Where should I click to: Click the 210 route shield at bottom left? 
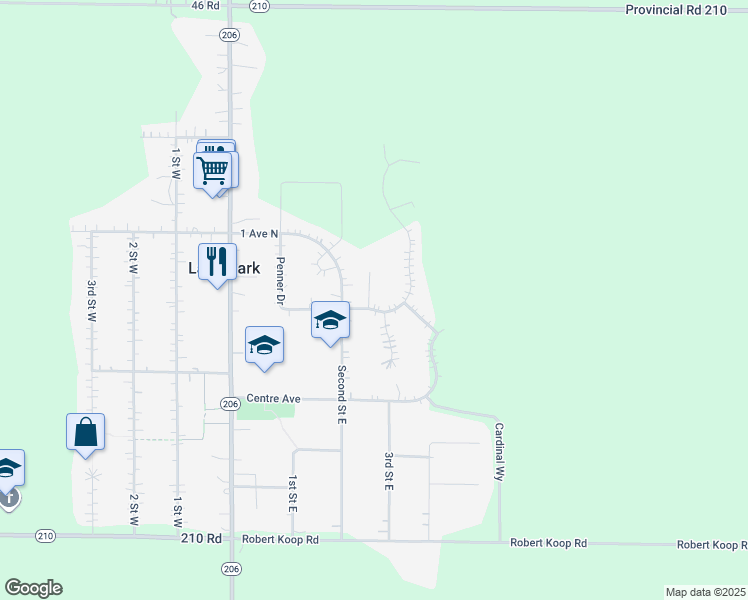[x=45, y=536]
